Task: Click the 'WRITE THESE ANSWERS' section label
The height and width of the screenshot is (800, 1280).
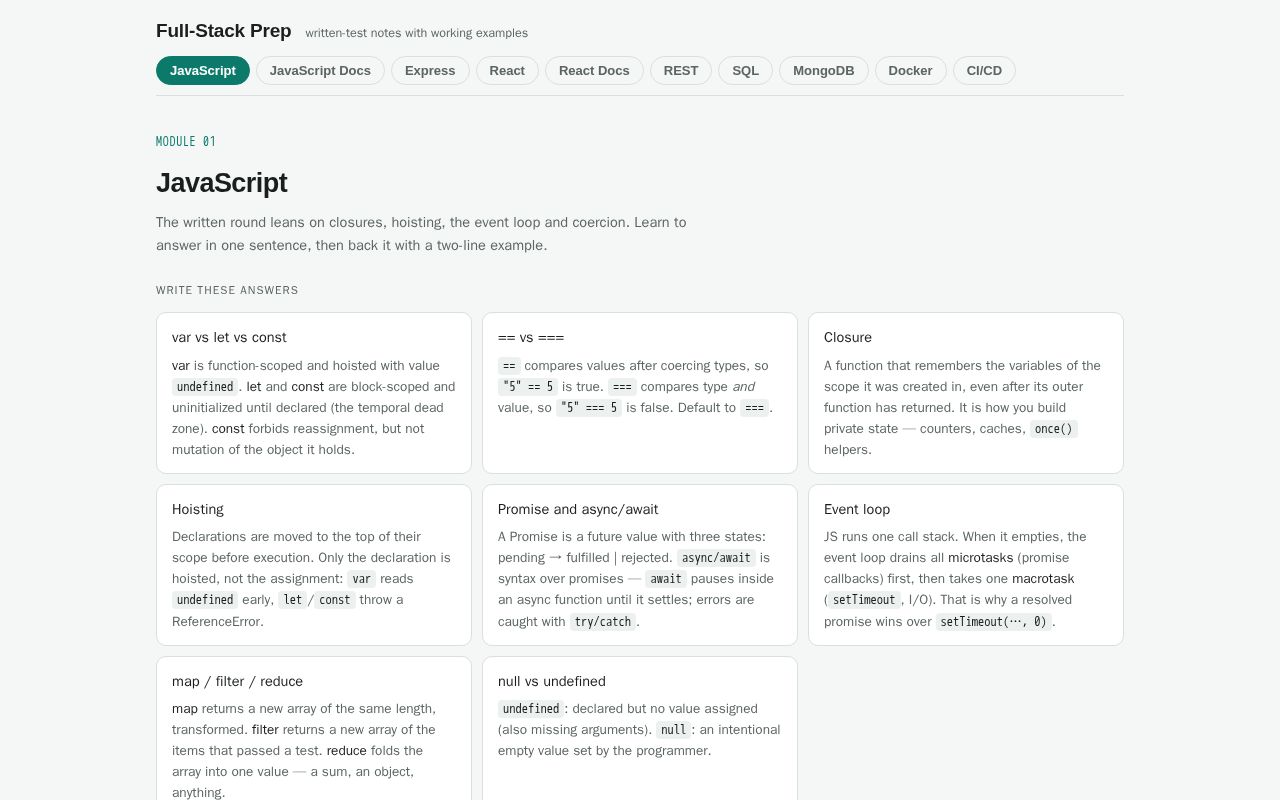Action: pyautogui.click(x=227, y=290)
